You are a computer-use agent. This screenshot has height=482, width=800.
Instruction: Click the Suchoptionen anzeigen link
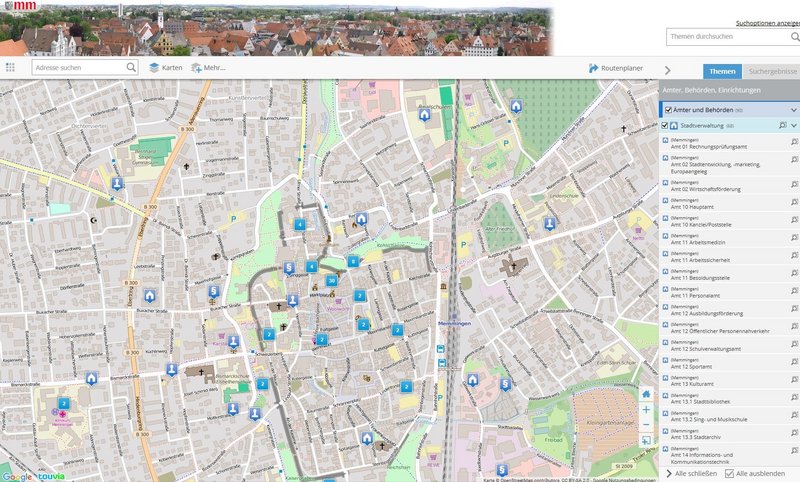tap(767, 21)
